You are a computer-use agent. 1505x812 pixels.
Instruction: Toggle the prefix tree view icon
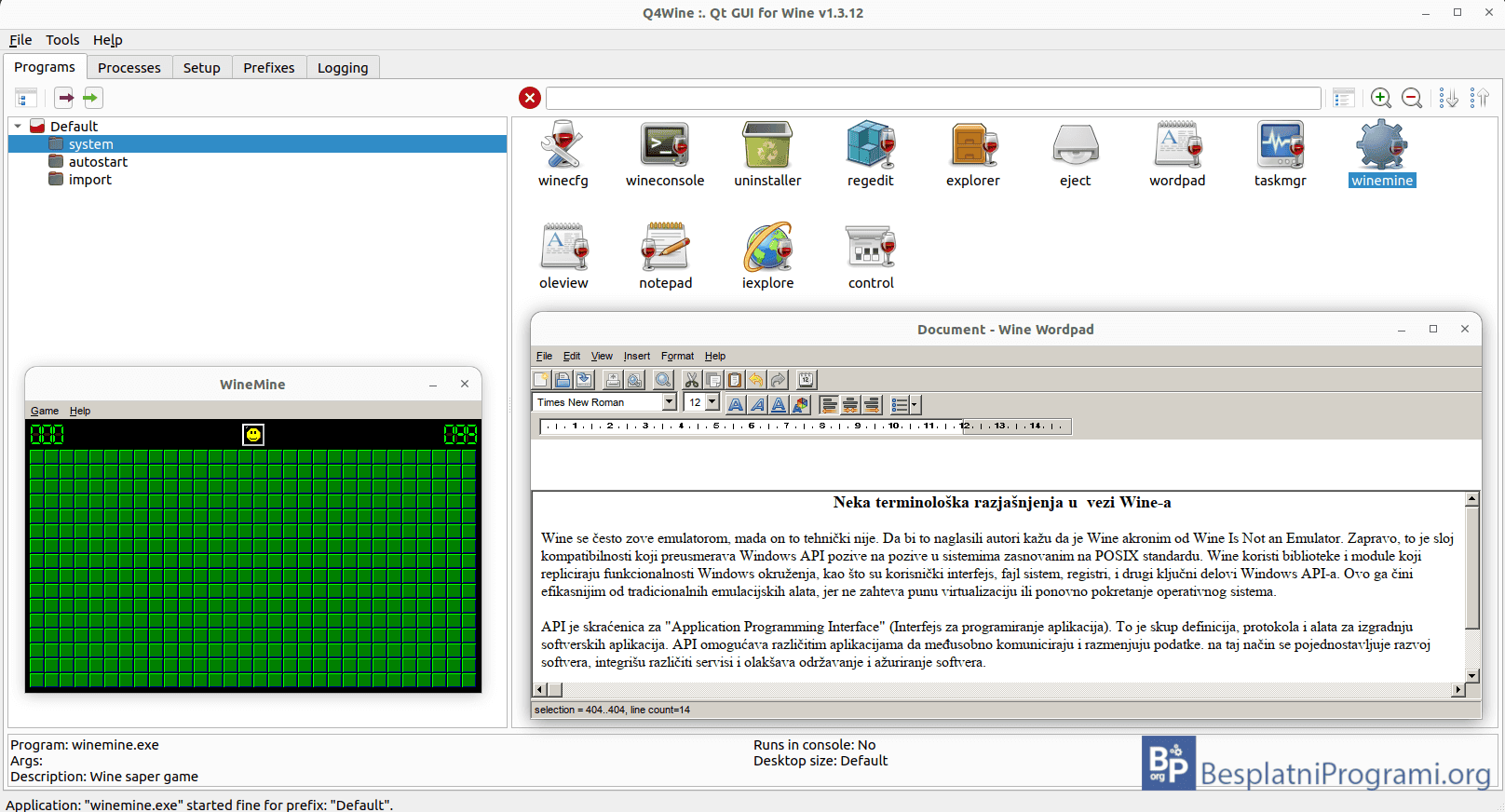(26, 98)
